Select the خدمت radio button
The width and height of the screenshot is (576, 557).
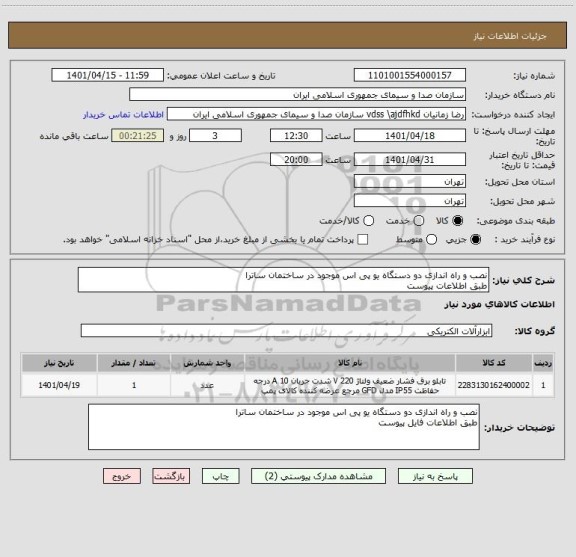click(419, 221)
